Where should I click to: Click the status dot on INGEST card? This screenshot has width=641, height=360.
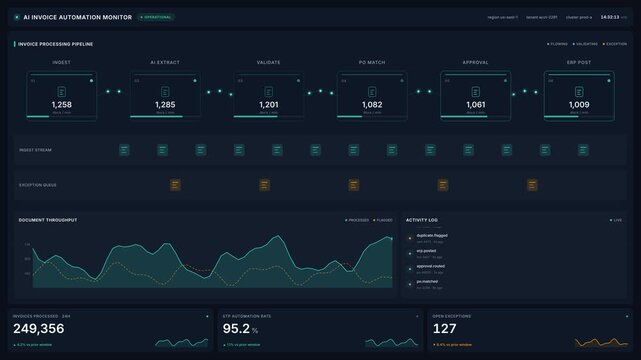91,81
